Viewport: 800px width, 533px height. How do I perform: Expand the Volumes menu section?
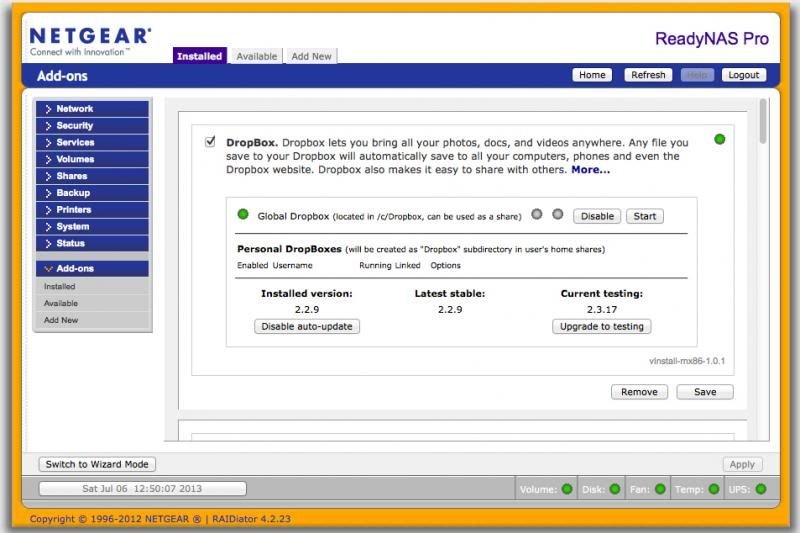tap(92, 159)
